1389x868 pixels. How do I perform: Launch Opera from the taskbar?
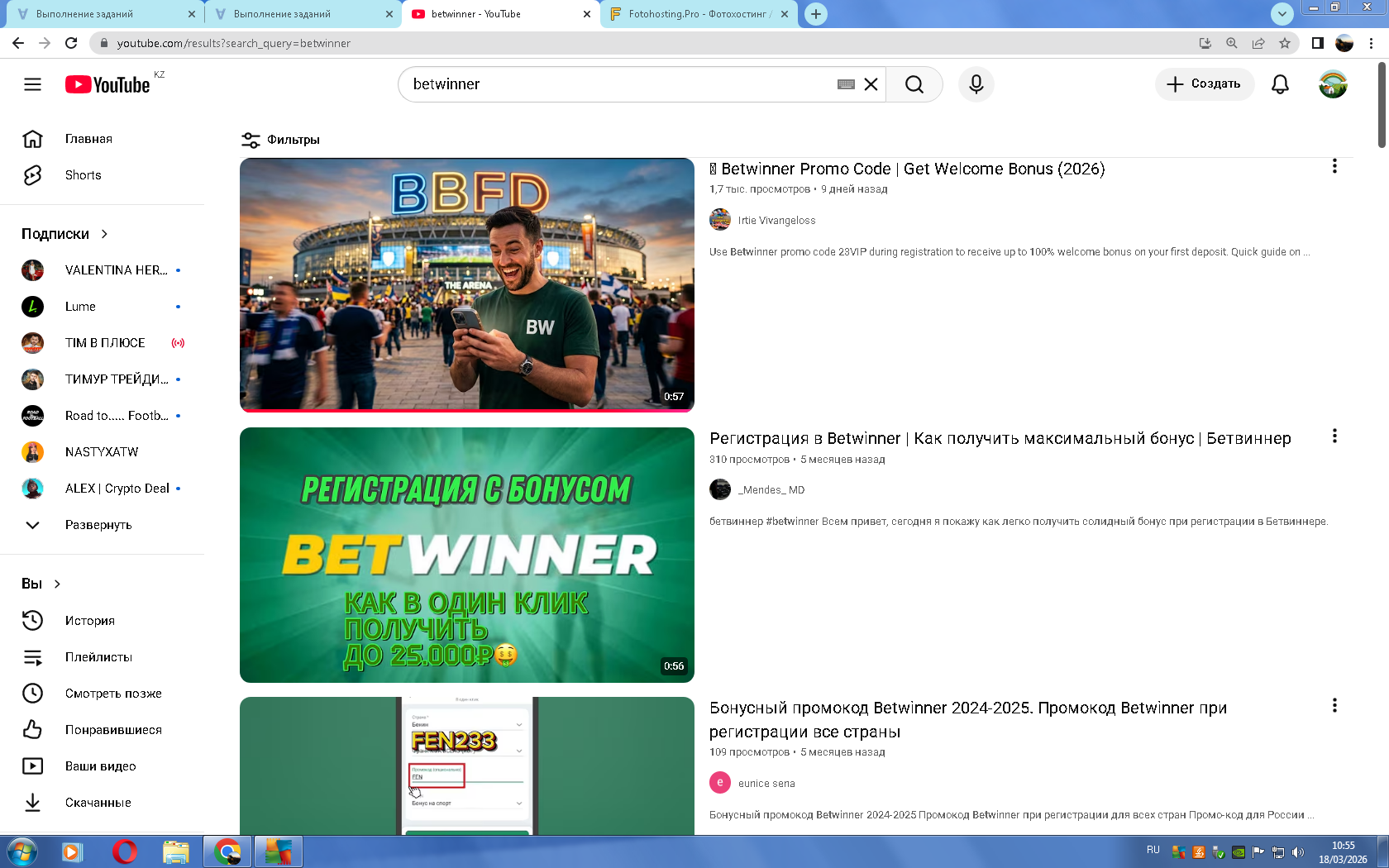125,851
